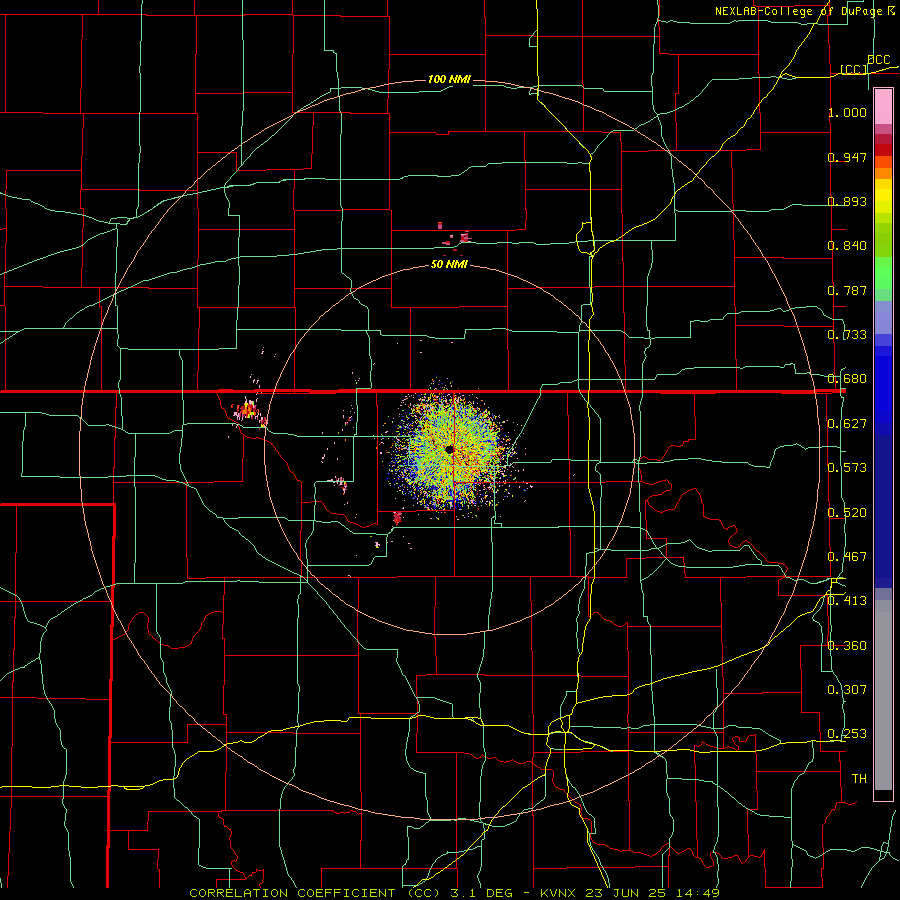Click the 0.733 legend value

(x=847, y=335)
